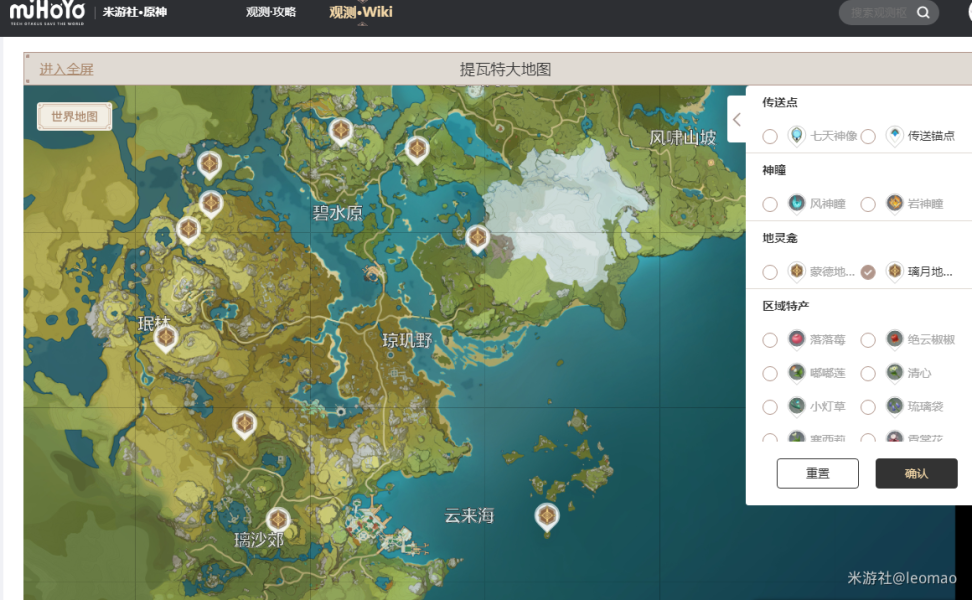Enable the 传送锚点 filter radio
This screenshot has width=972, height=600.
868,136
